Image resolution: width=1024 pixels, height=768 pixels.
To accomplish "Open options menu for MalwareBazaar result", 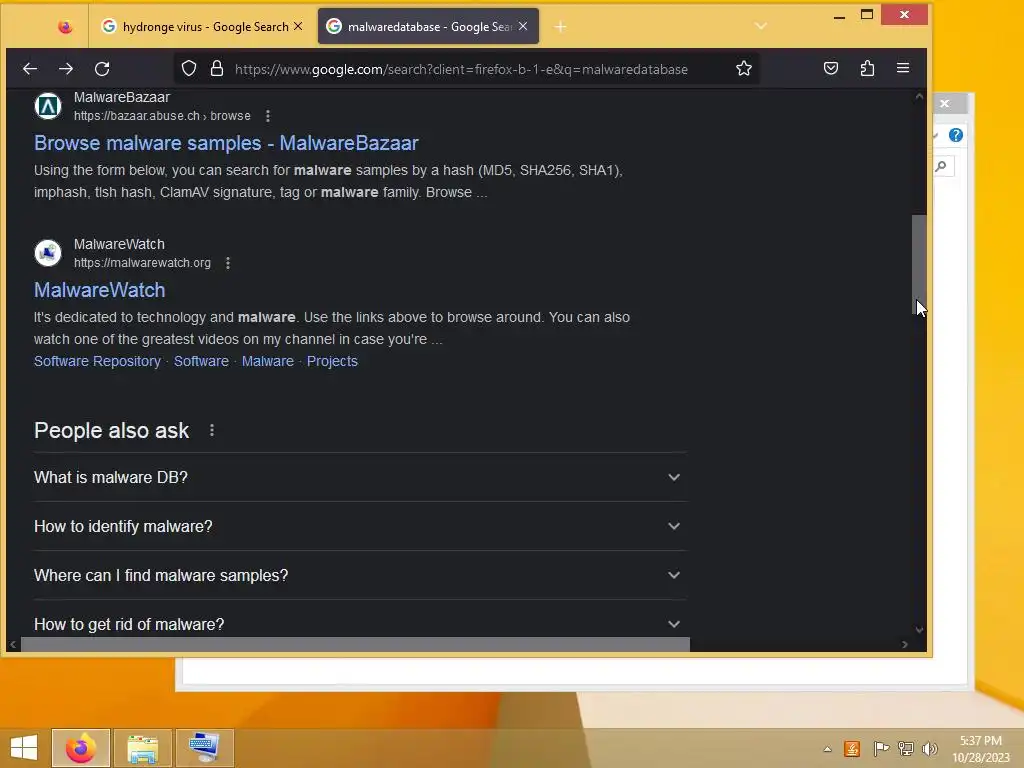I will pos(268,116).
